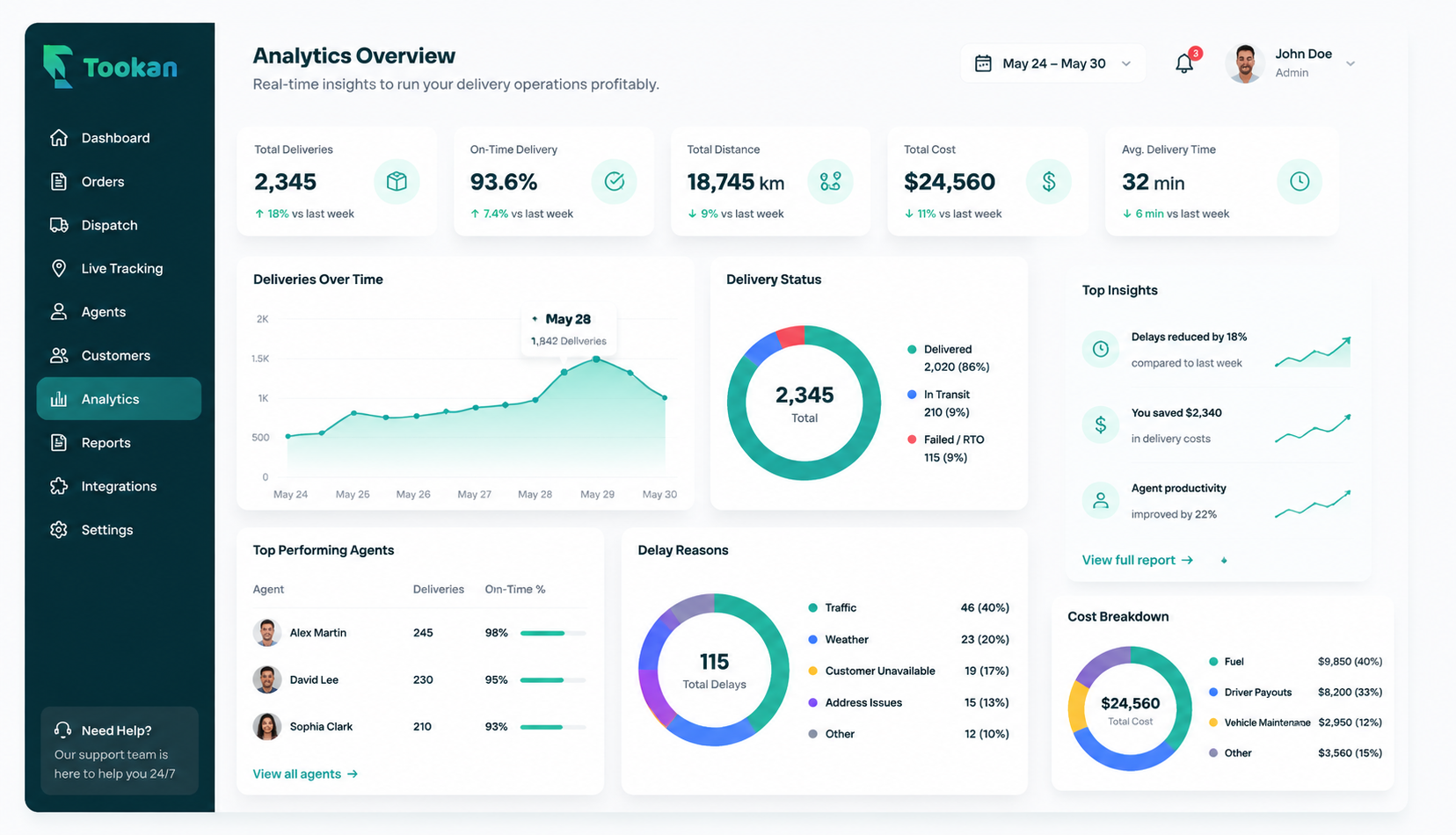Click the On-Time Delivery checkmark icon

tap(615, 182)
